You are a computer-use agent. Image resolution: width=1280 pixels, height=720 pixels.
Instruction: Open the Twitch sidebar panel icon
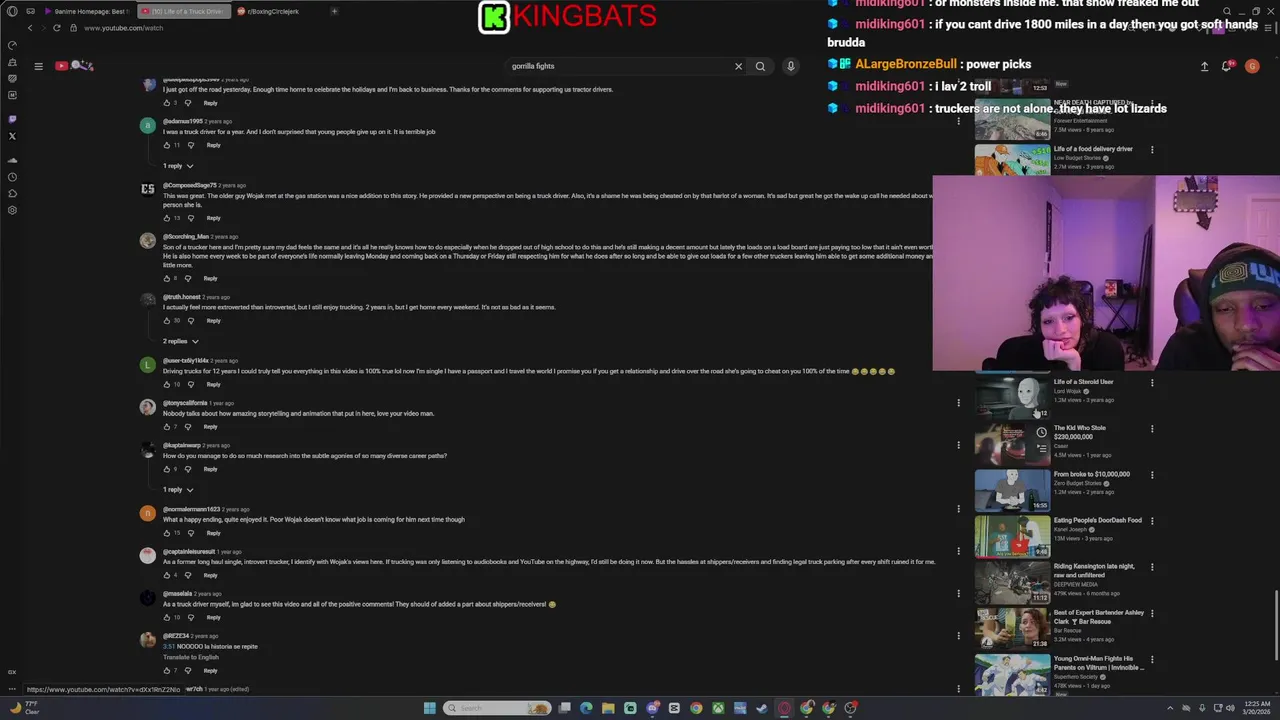pyautogui.click(x=12, y=119)
